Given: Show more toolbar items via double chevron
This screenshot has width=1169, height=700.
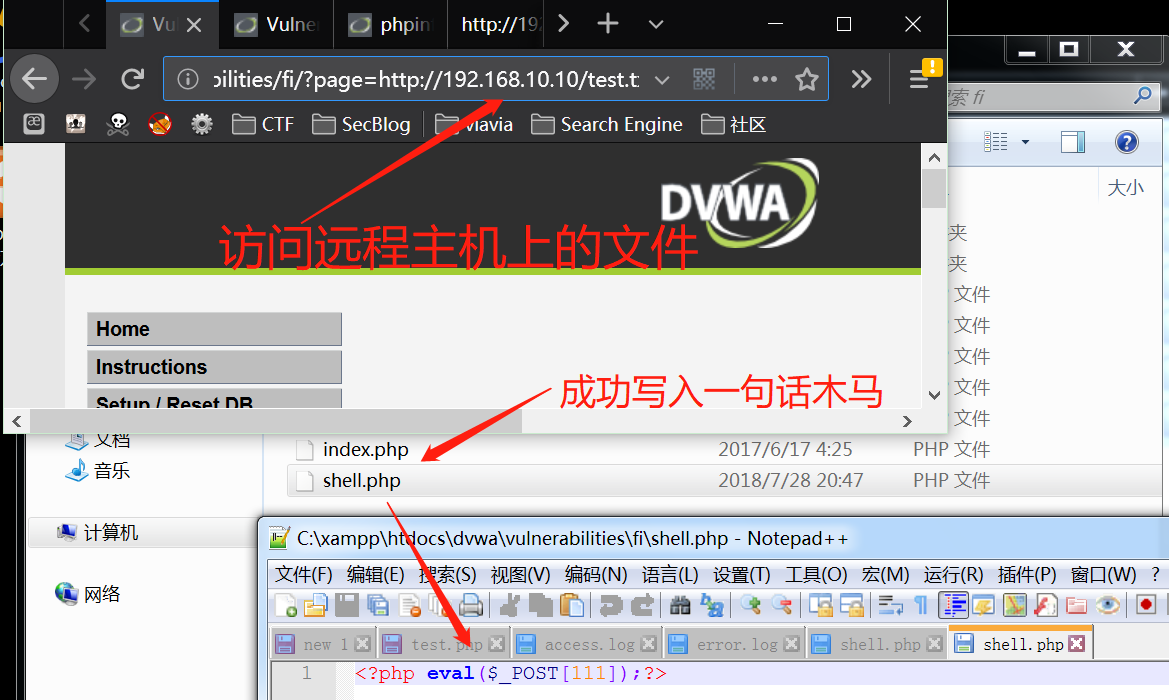Looking at the screenshot, I should pyautogui.click(x=861, y=79).
